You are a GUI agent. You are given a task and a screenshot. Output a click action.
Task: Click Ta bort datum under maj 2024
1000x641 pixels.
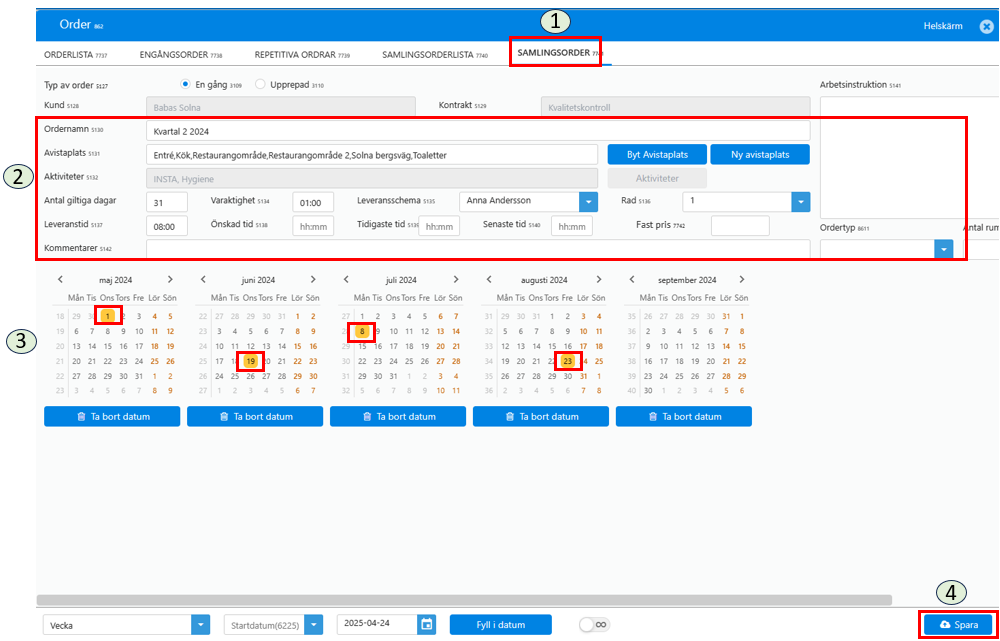112,416
